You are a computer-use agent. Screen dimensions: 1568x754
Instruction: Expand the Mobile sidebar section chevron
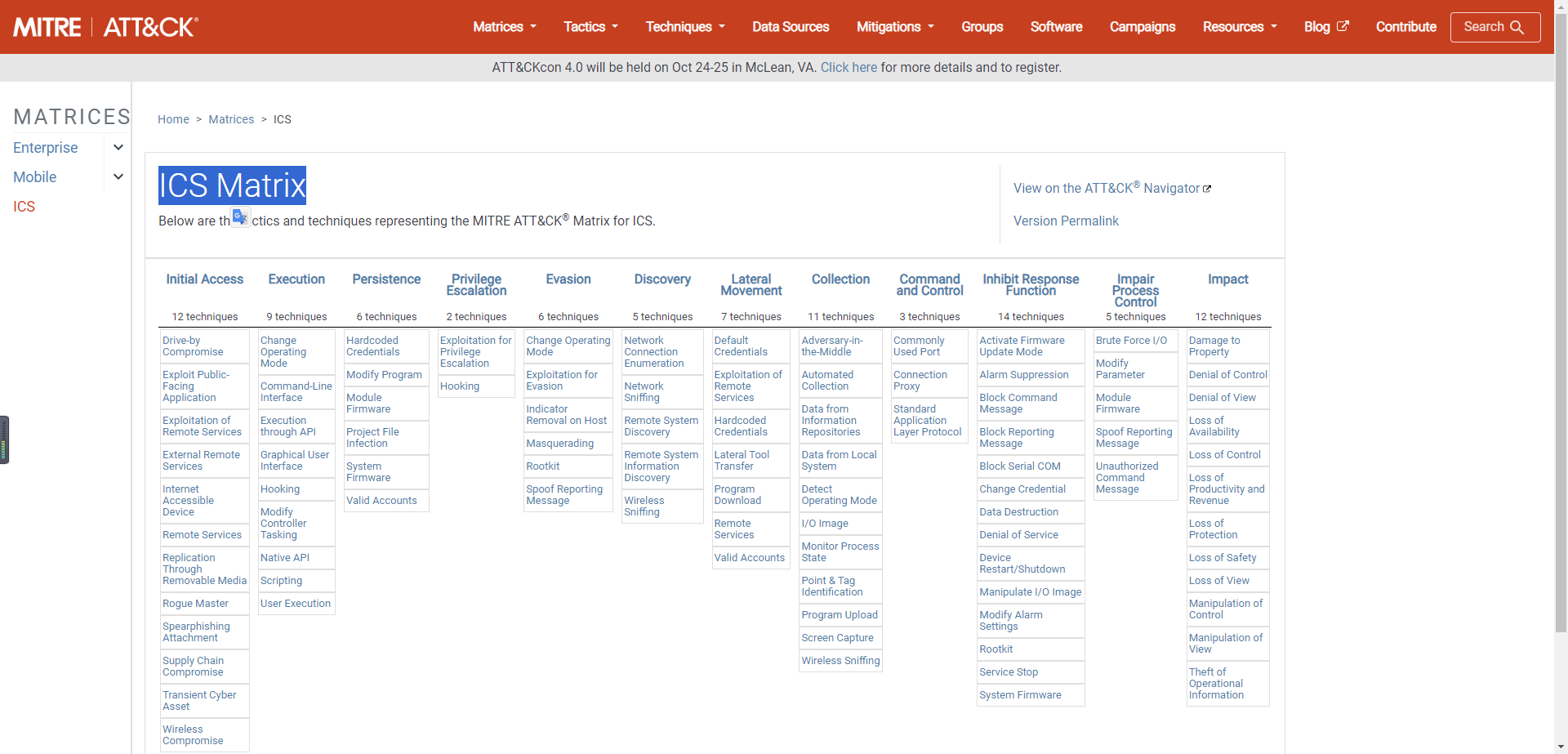point(118,177)
